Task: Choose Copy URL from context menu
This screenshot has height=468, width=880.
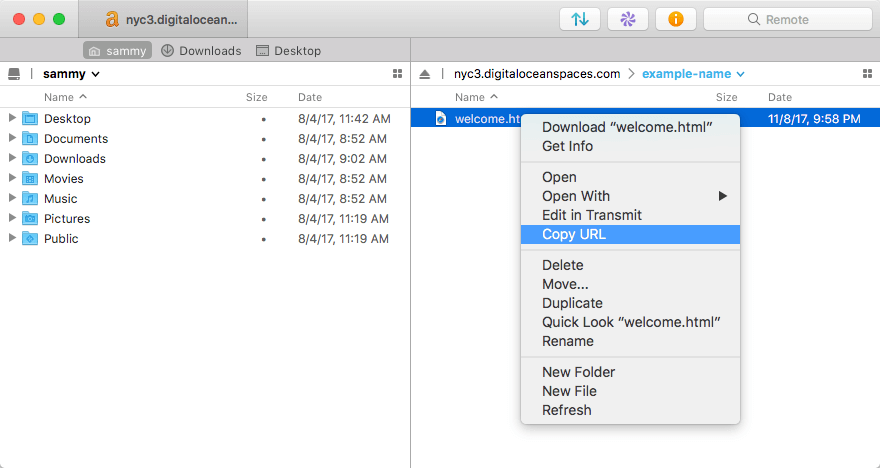Action: coord(630,235)
